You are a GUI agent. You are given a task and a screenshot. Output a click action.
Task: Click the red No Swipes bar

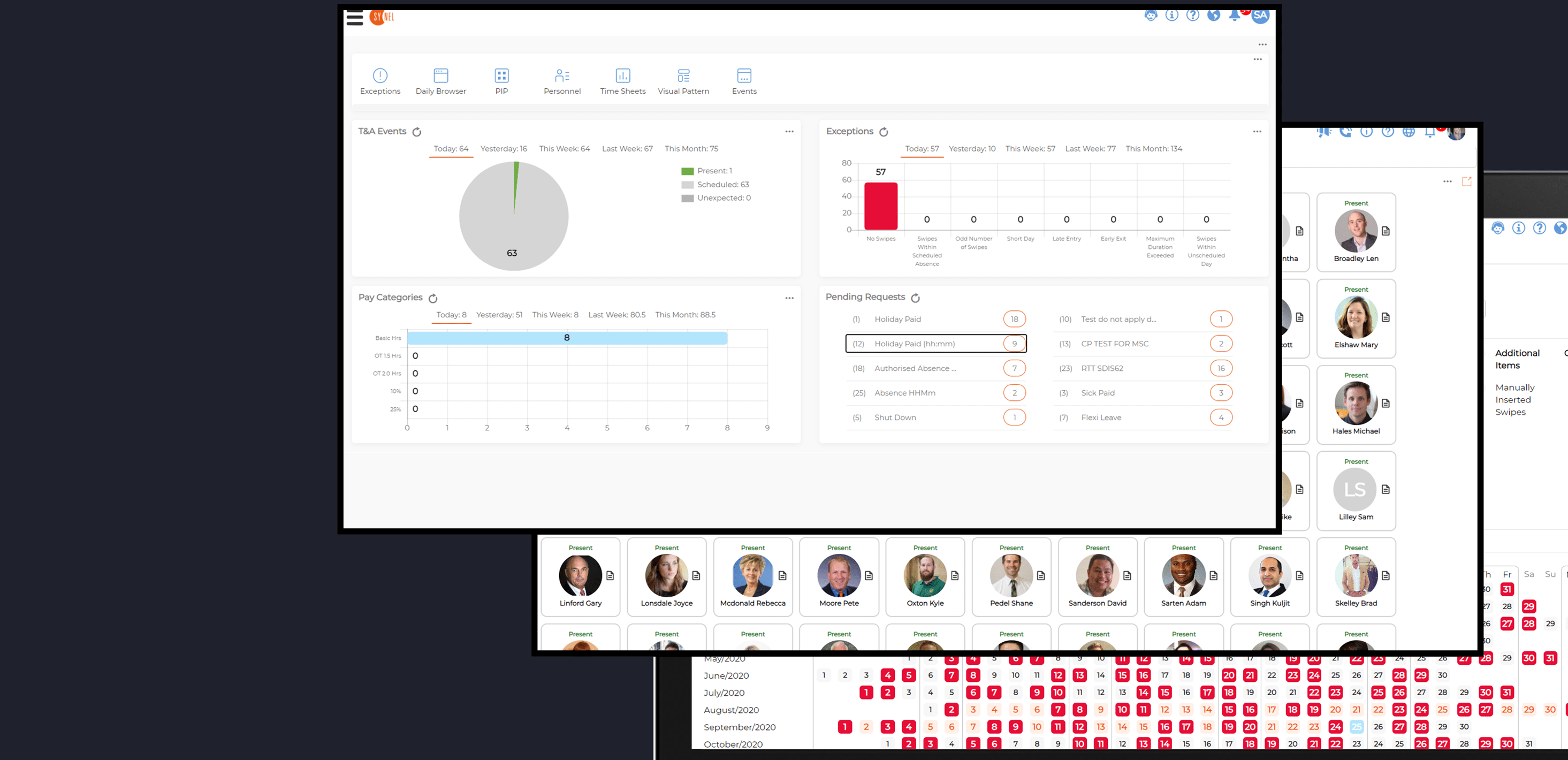tap(880, 206)
